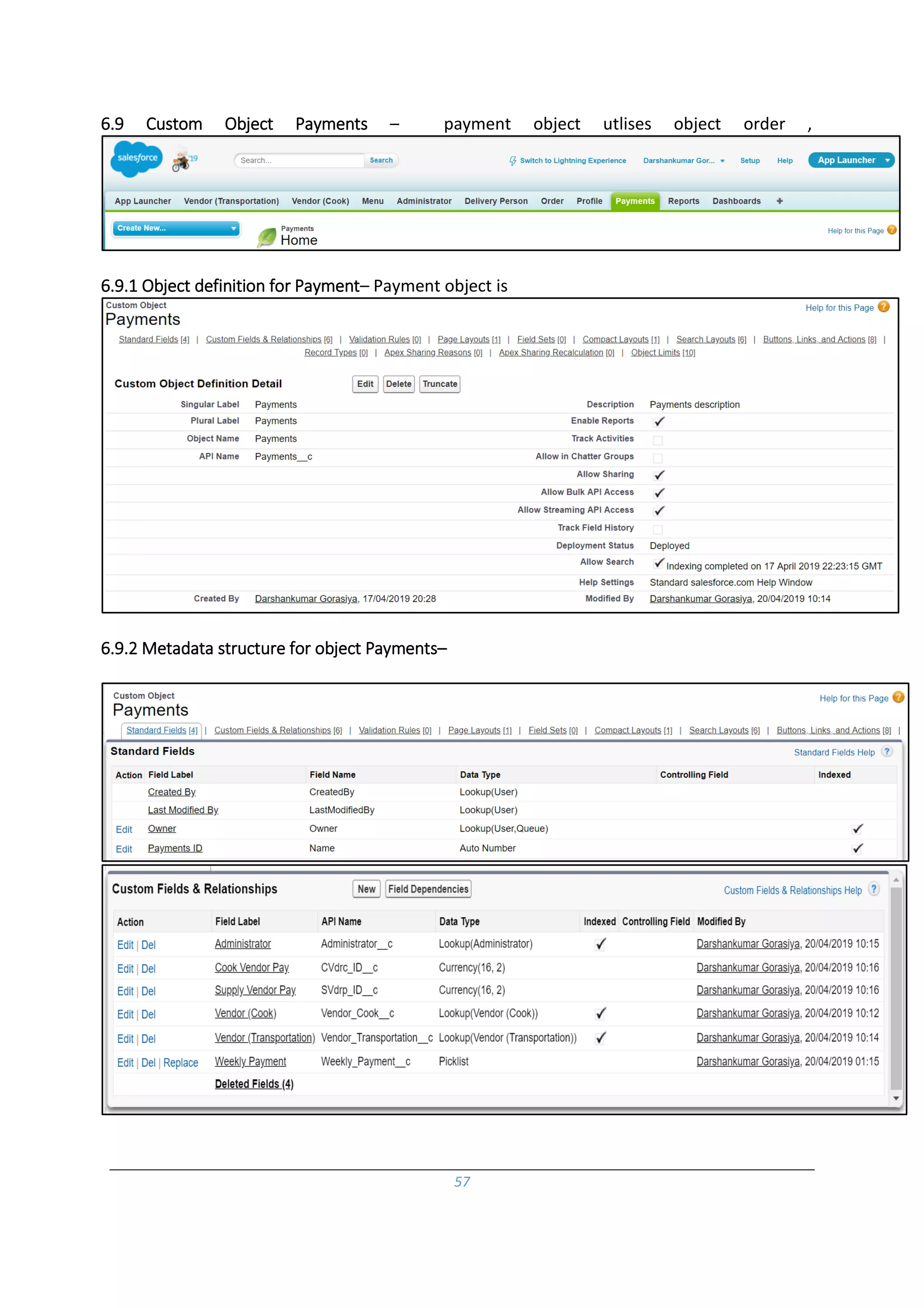Click help question icon on Payments Home bar
This screenshot has width=924, height=1308.
point(892,230)
